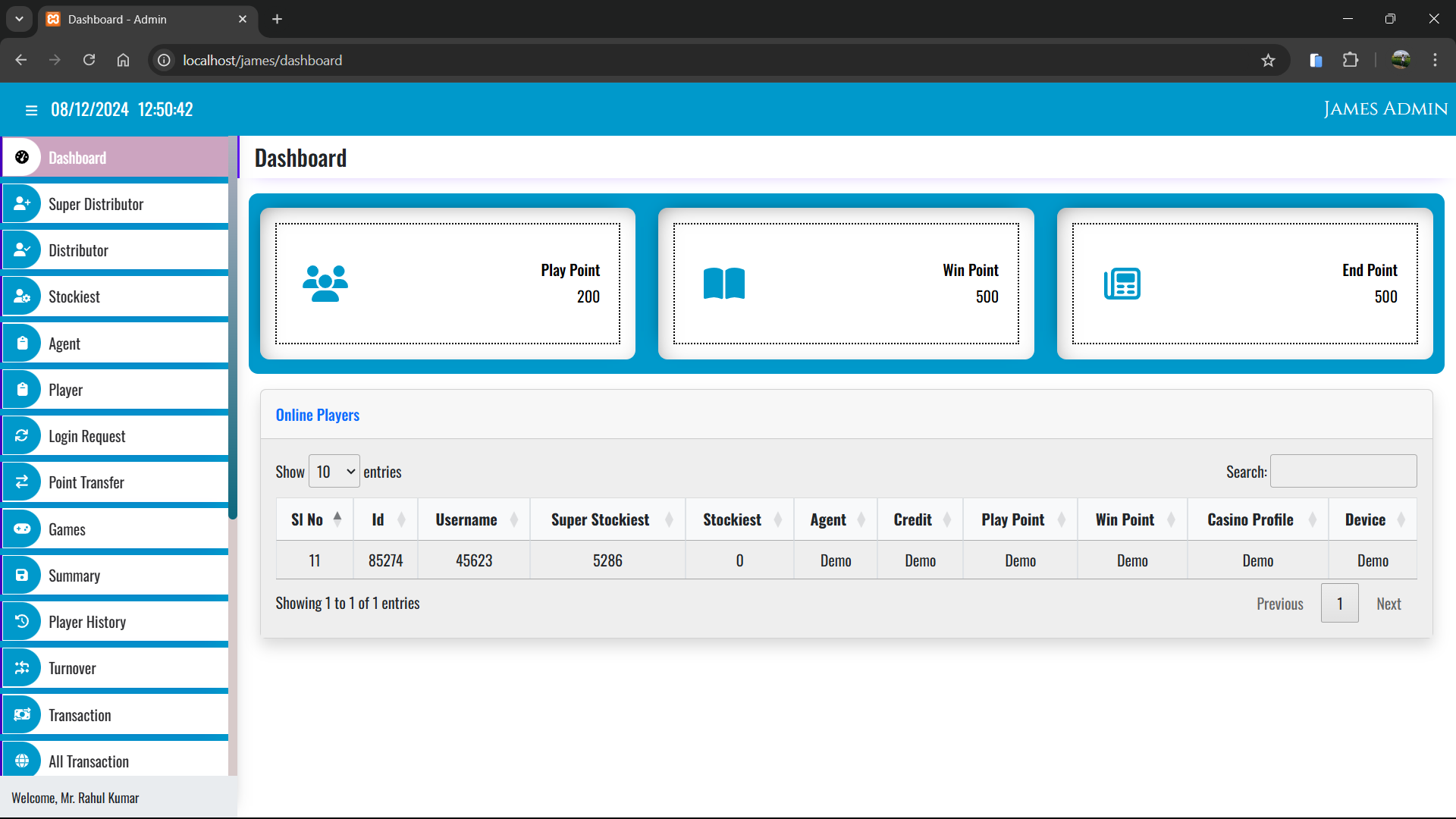Sort table by Username column
Viewport: 1456px width, 819px height.
pos(474,519)
